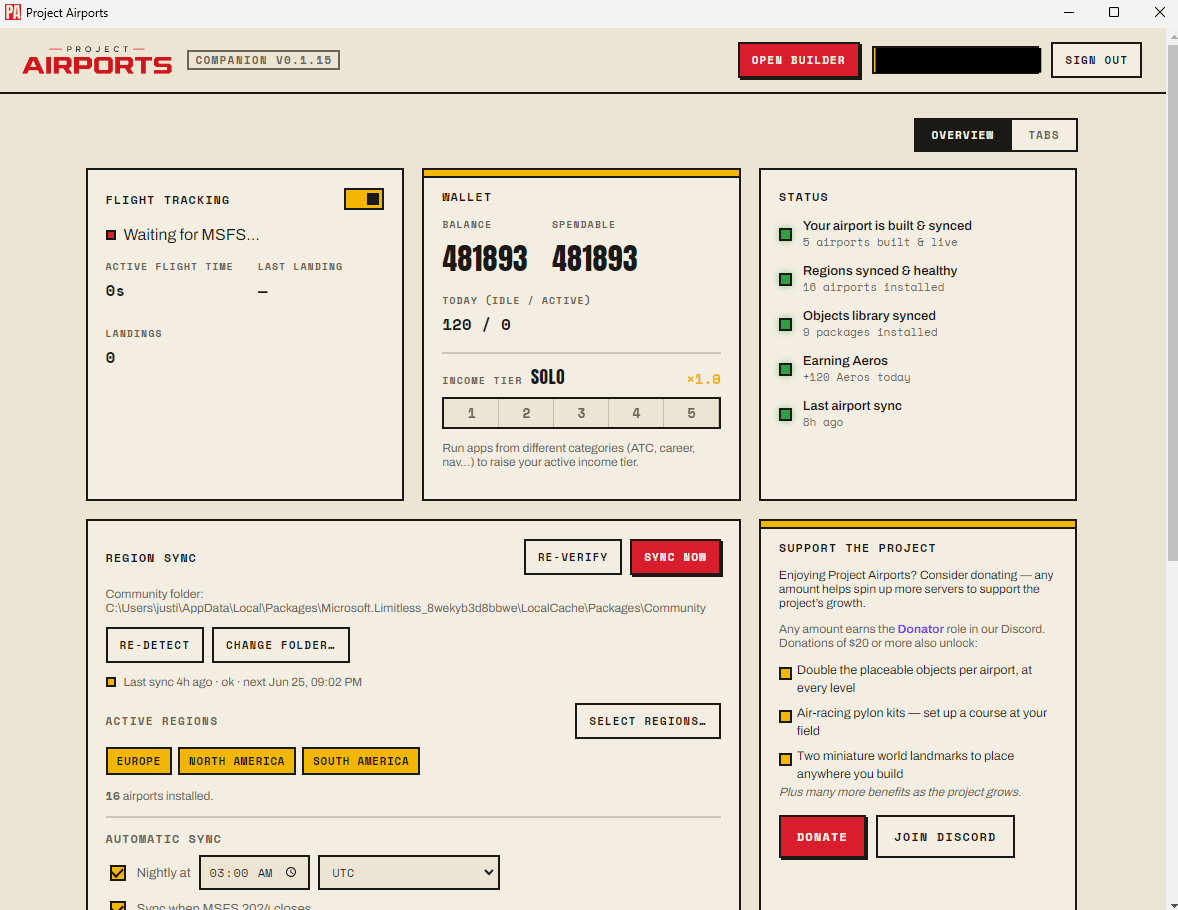1178x910 pixels.
Task: Click the Companion v0.1.15 version badge
Action: point(263,60)
